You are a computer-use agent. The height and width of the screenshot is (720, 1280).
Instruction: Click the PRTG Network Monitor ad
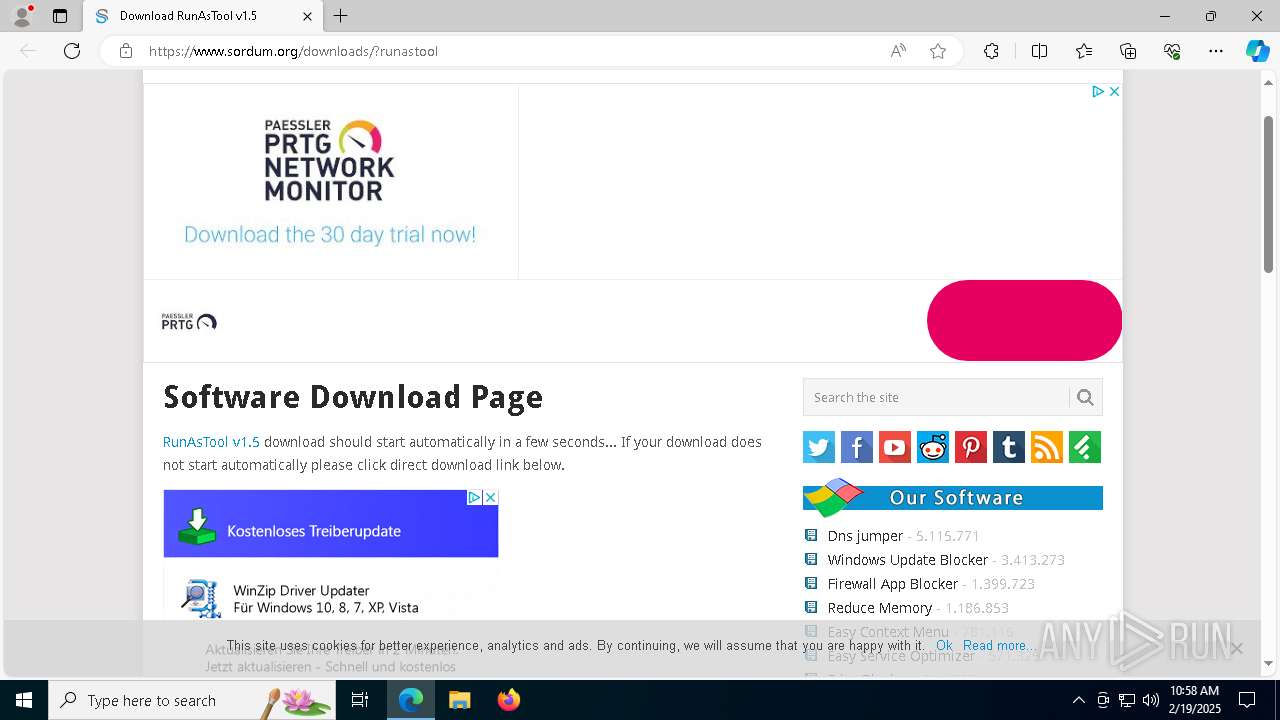tap(330, 181)
